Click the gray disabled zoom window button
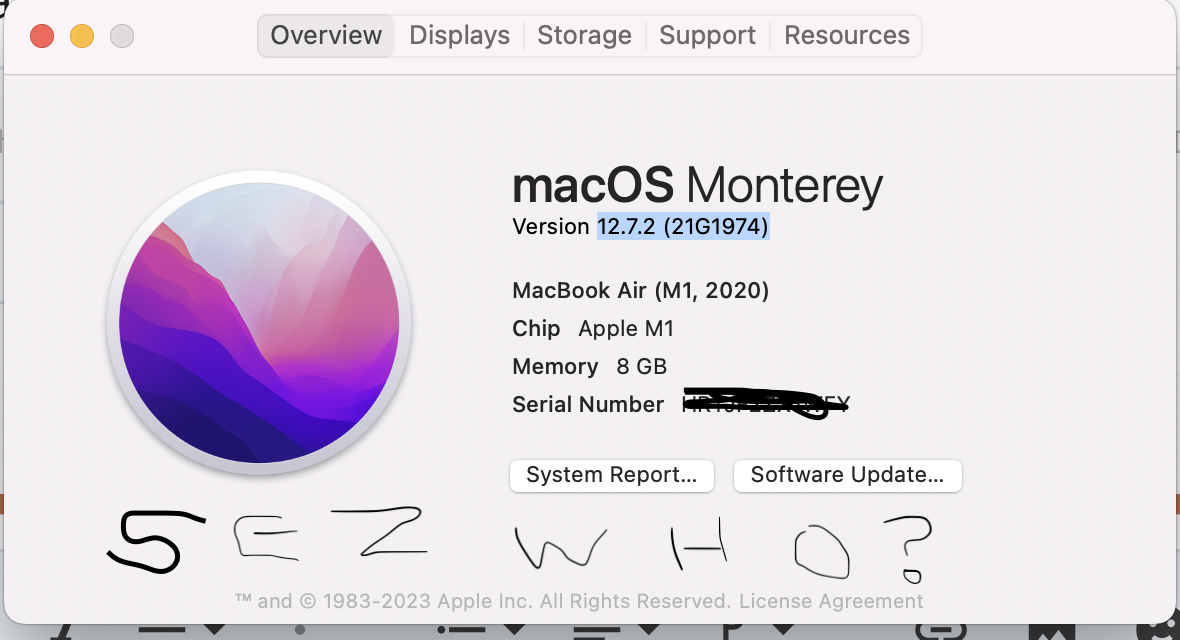 (x=122, y=35)
